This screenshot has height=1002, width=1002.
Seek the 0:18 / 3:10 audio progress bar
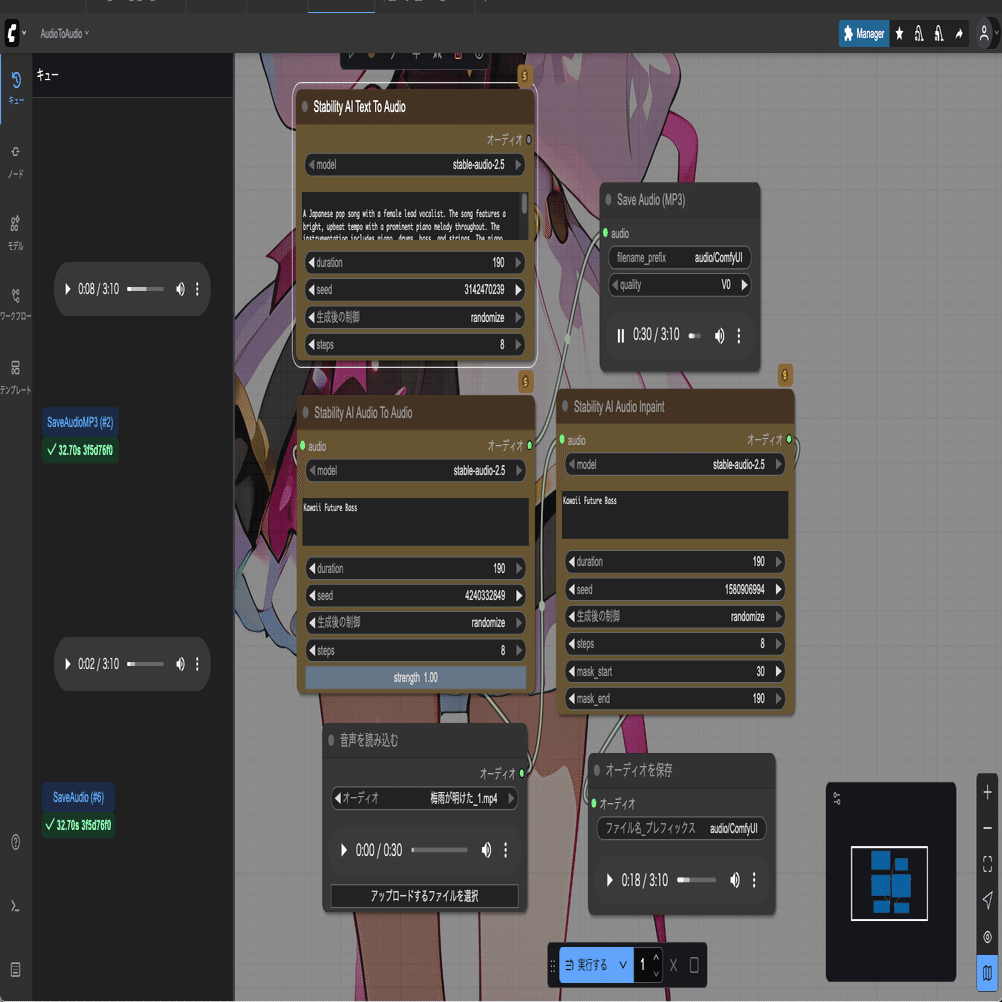pos(697,880)
